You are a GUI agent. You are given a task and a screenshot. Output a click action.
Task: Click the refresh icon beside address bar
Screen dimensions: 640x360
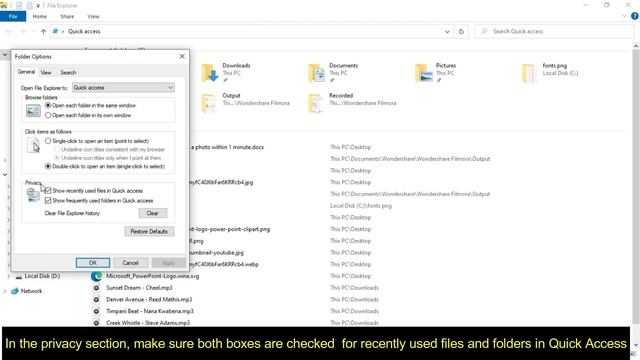[461, 31]
